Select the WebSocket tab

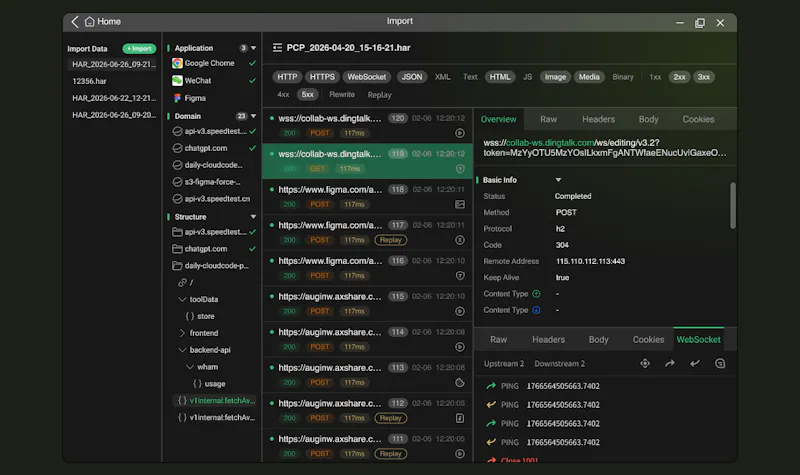[x=698, y=340]
